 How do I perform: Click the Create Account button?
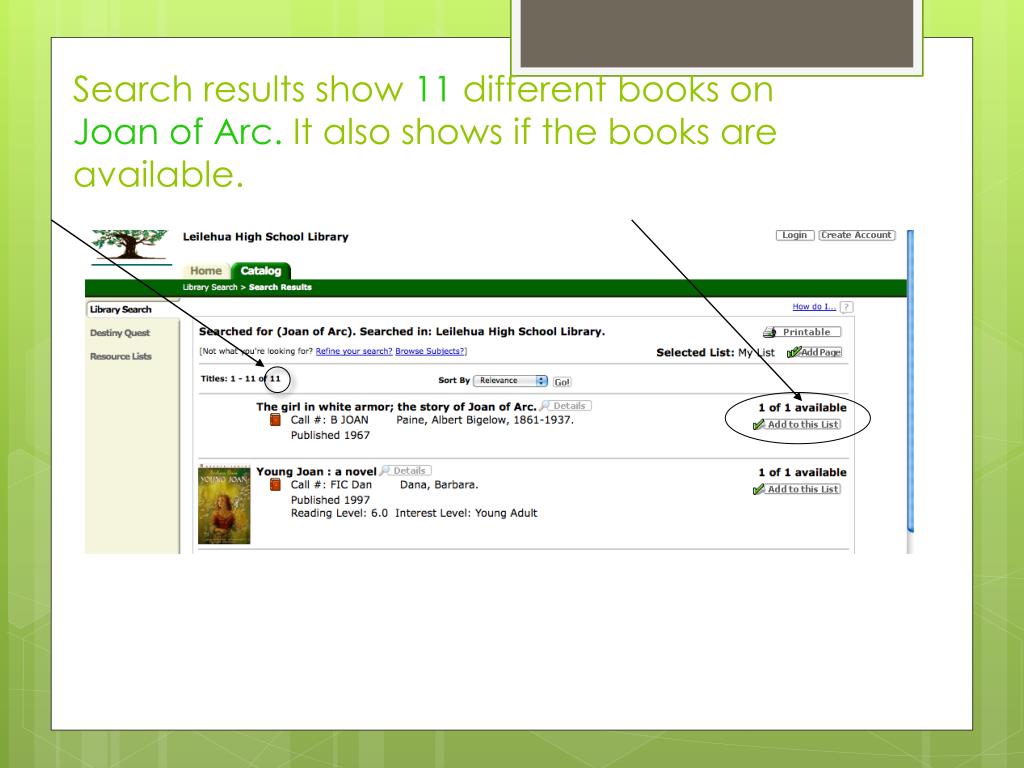[x=857, y=235]
